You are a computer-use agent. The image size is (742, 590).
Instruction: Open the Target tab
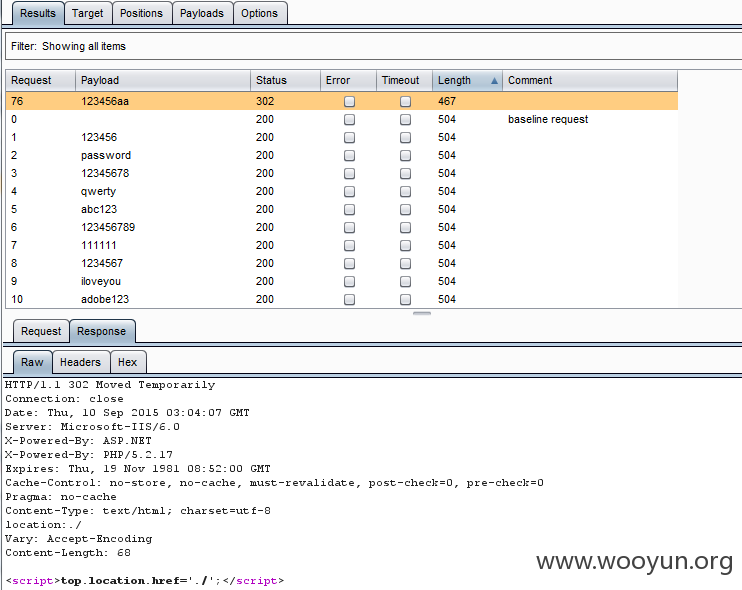88,13
